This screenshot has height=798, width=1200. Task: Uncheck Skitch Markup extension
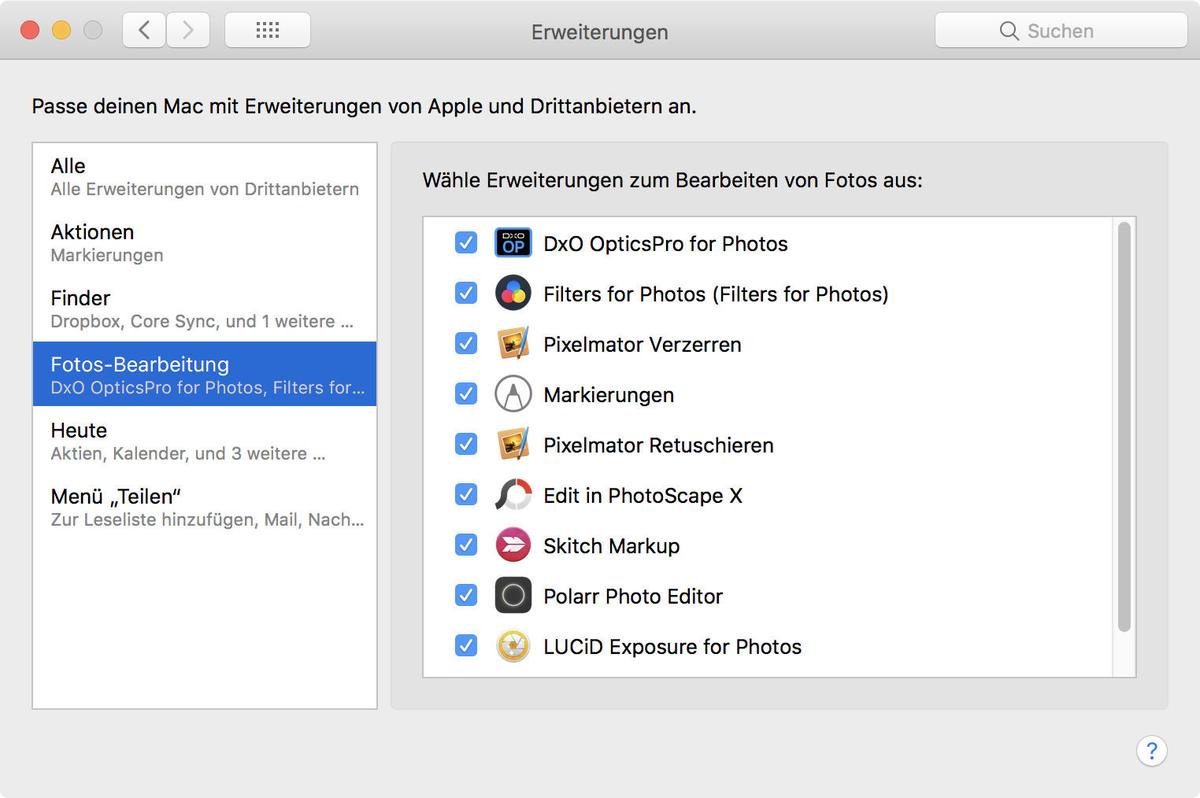click(466, 545)
